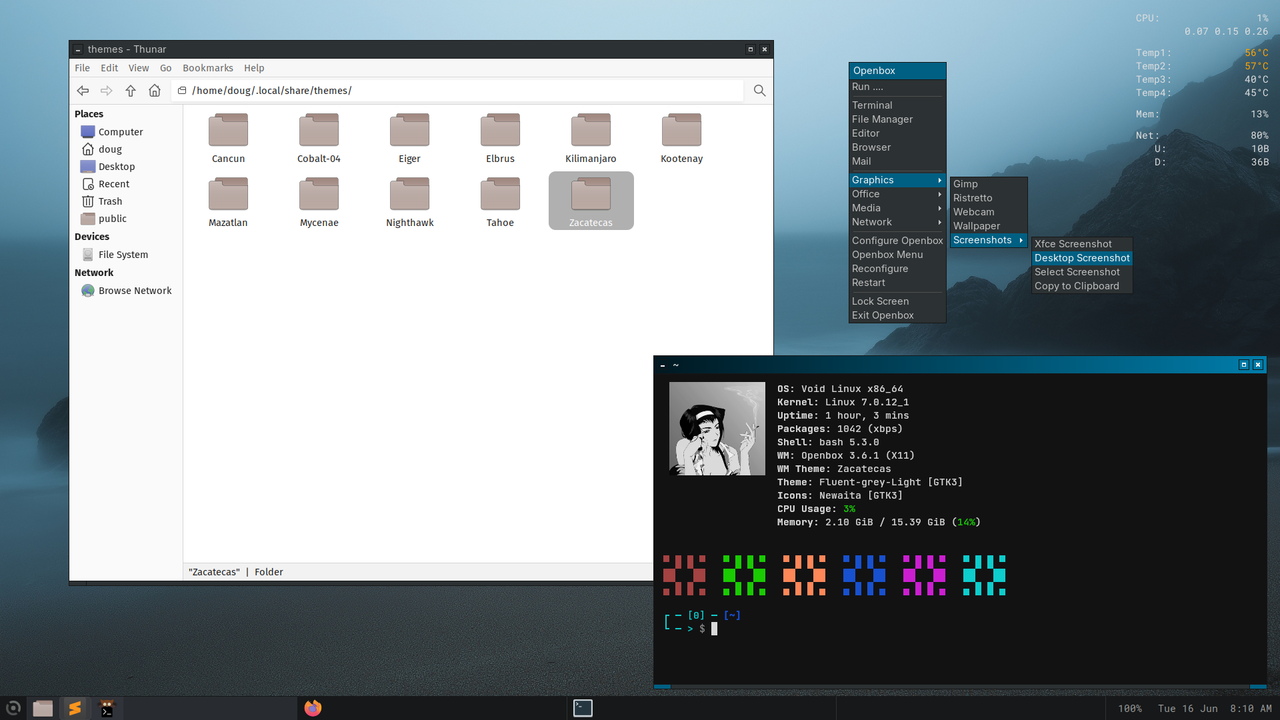
Task: Expand the Screenshots submenu
Action: pyautogui.click(x=989, y=240)
